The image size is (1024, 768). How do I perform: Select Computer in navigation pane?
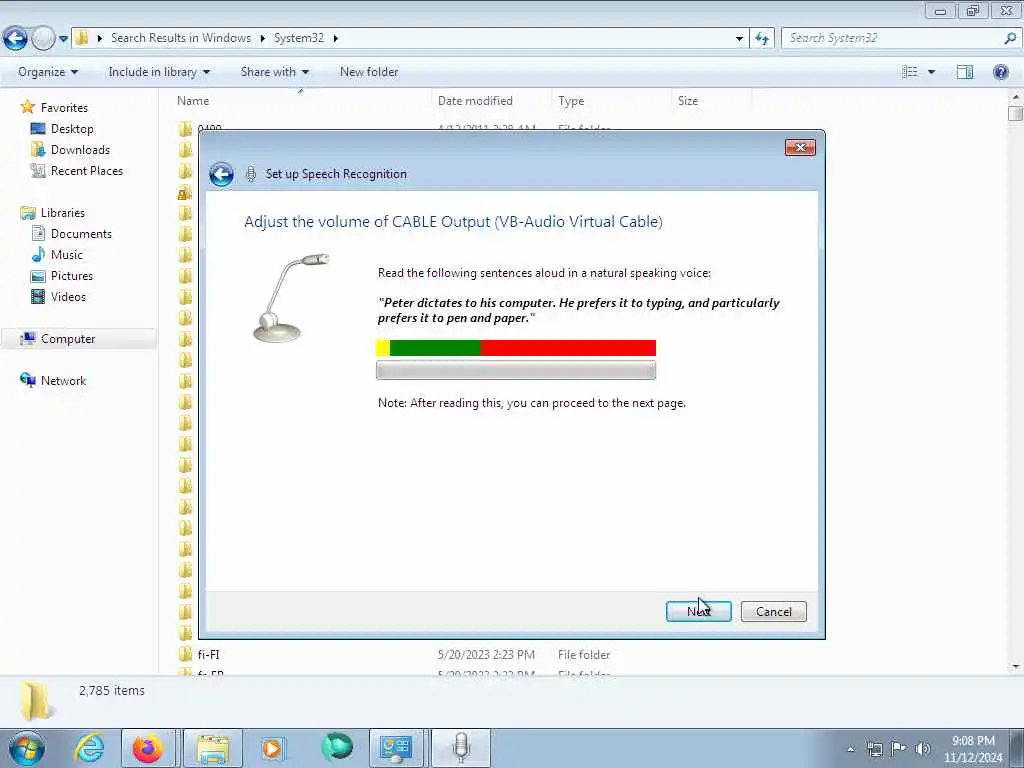coord(68,339)
